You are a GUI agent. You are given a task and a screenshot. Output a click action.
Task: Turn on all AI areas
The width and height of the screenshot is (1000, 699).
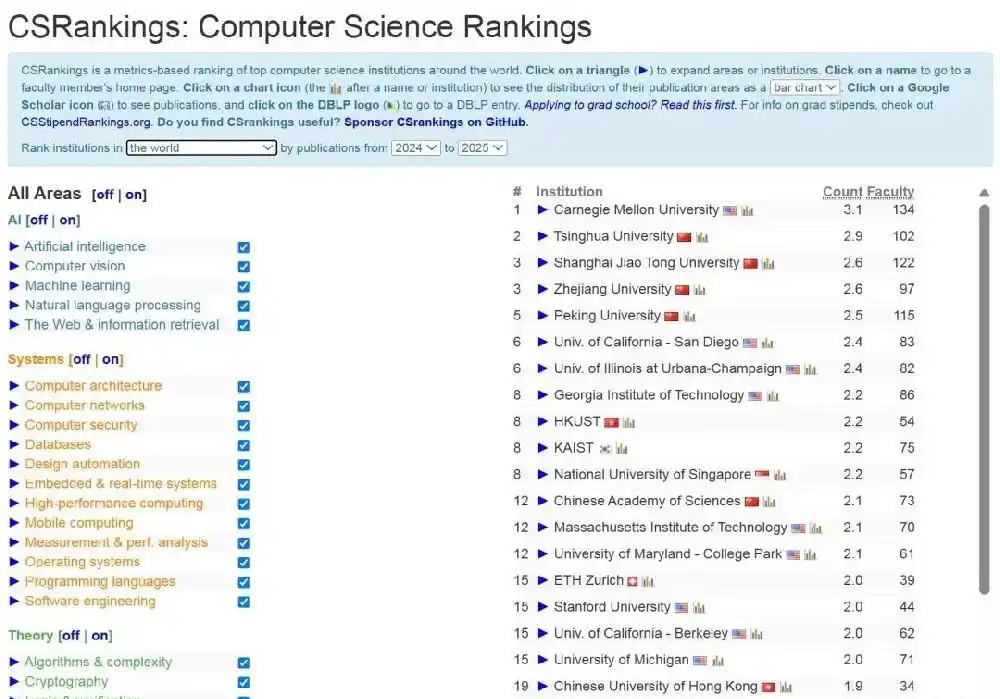pos(68,220)
